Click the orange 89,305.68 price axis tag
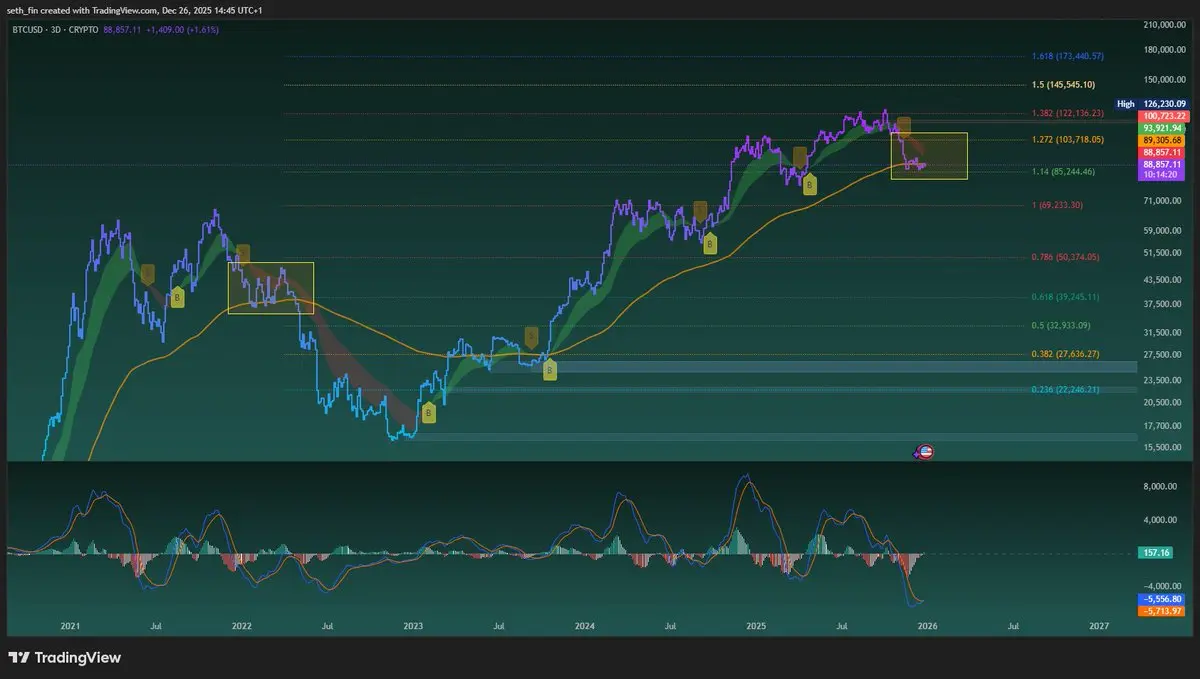 [x=1164, y=140]
